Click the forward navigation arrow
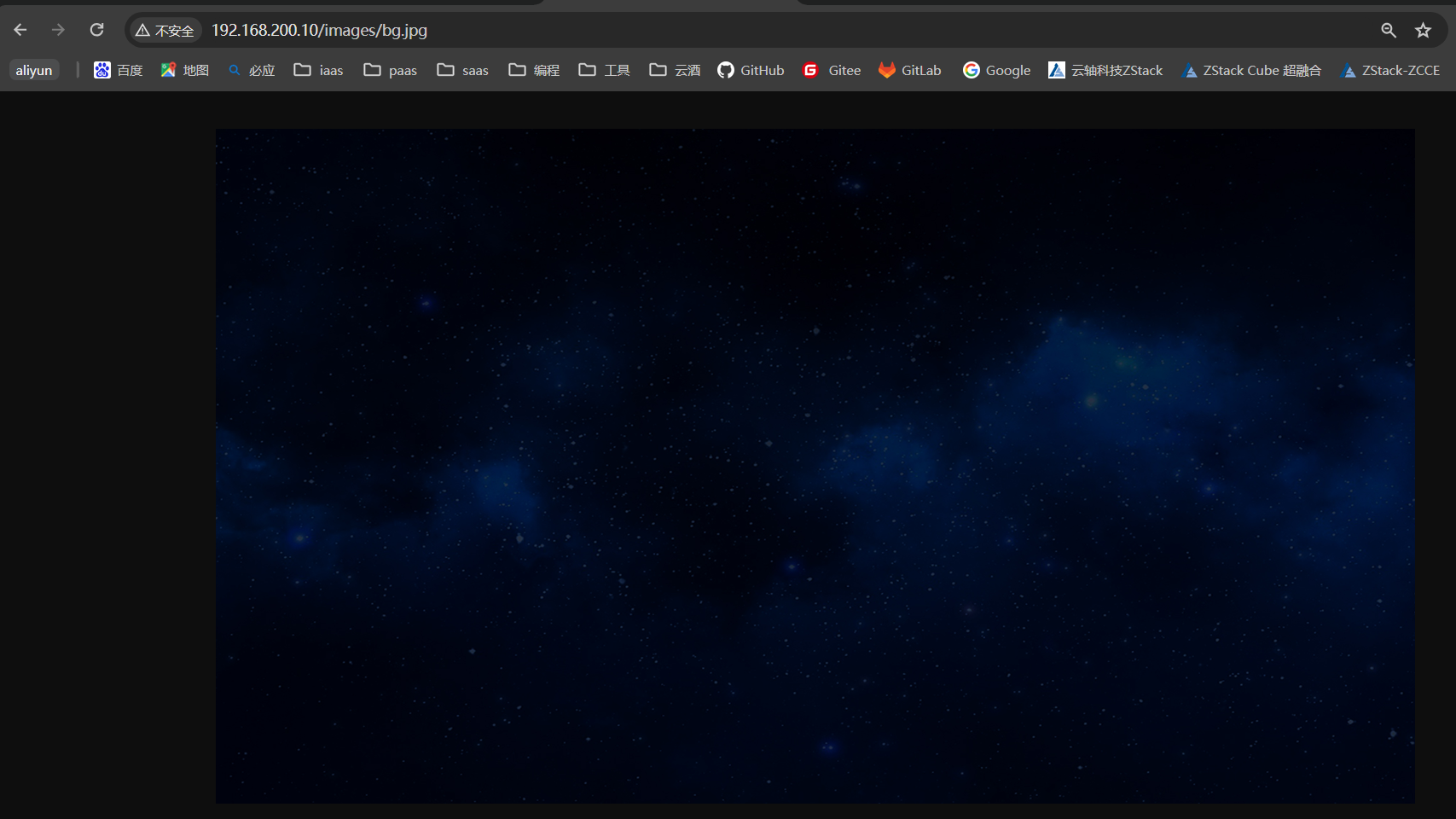Viewport: 1456px width, 819px height. (58, 30)
